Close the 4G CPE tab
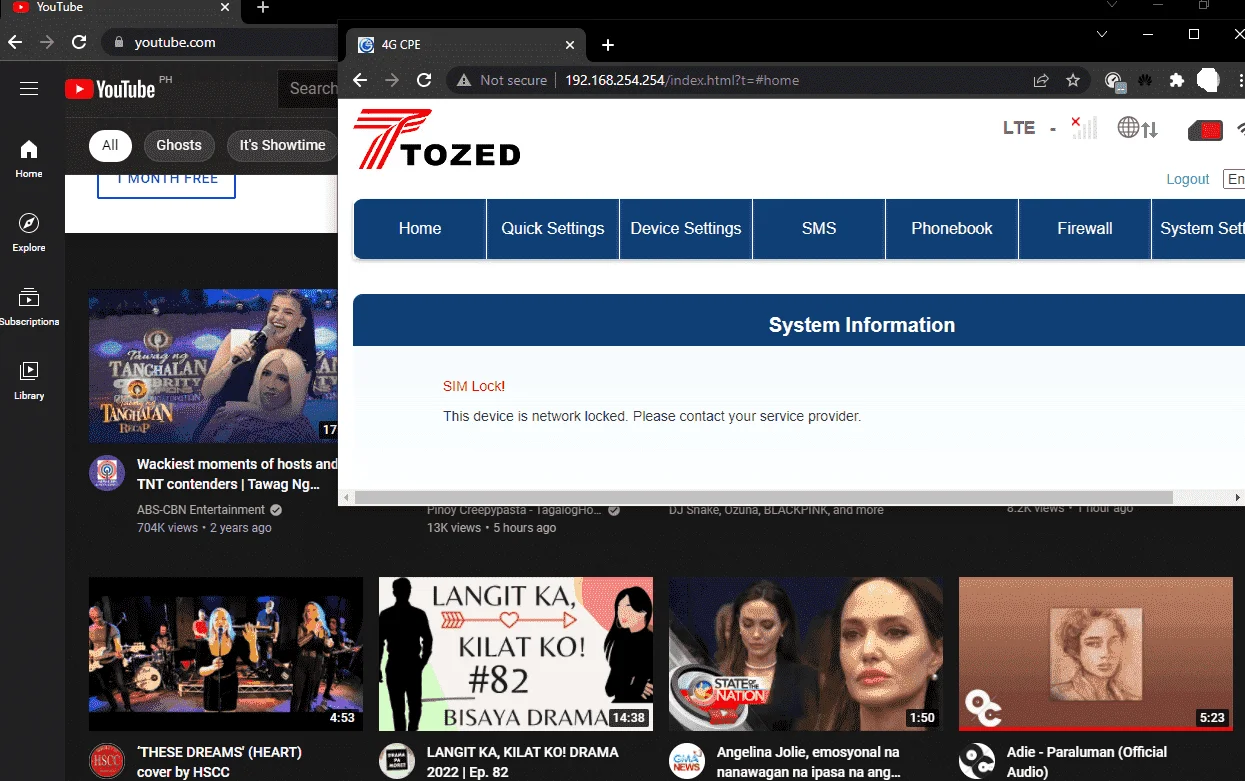The height and width of the screenshot is (781, 1245). pos(570,45)
